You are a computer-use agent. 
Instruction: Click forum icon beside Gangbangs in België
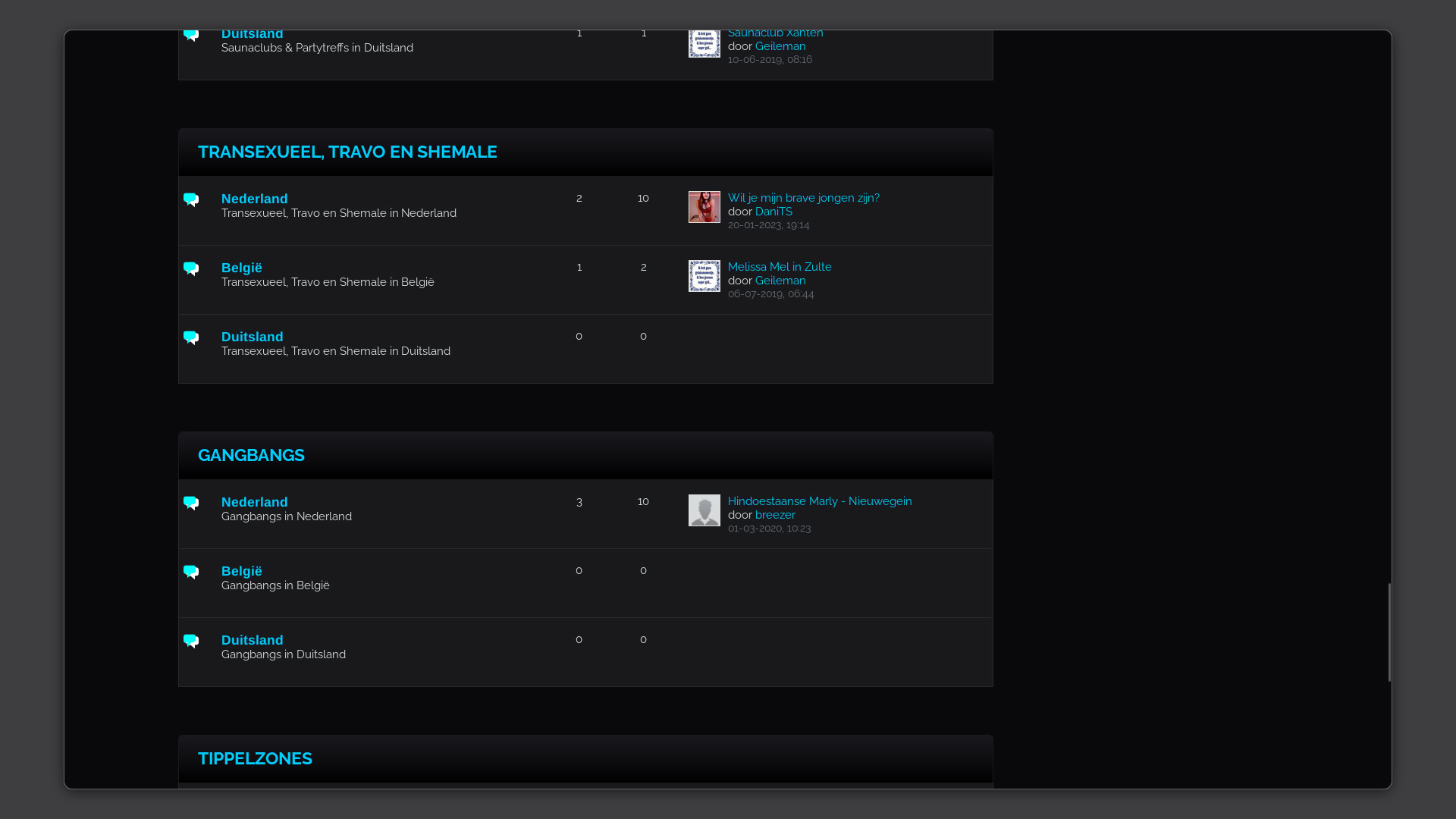pos(191,572)
